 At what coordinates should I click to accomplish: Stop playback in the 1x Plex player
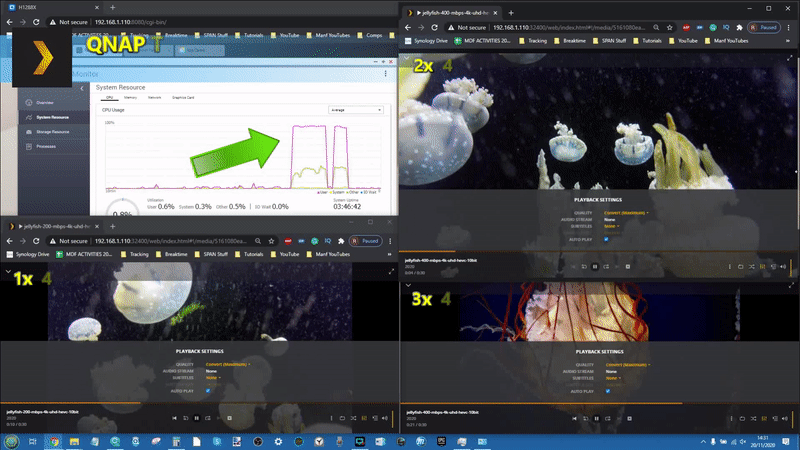[x=230, y=418]
